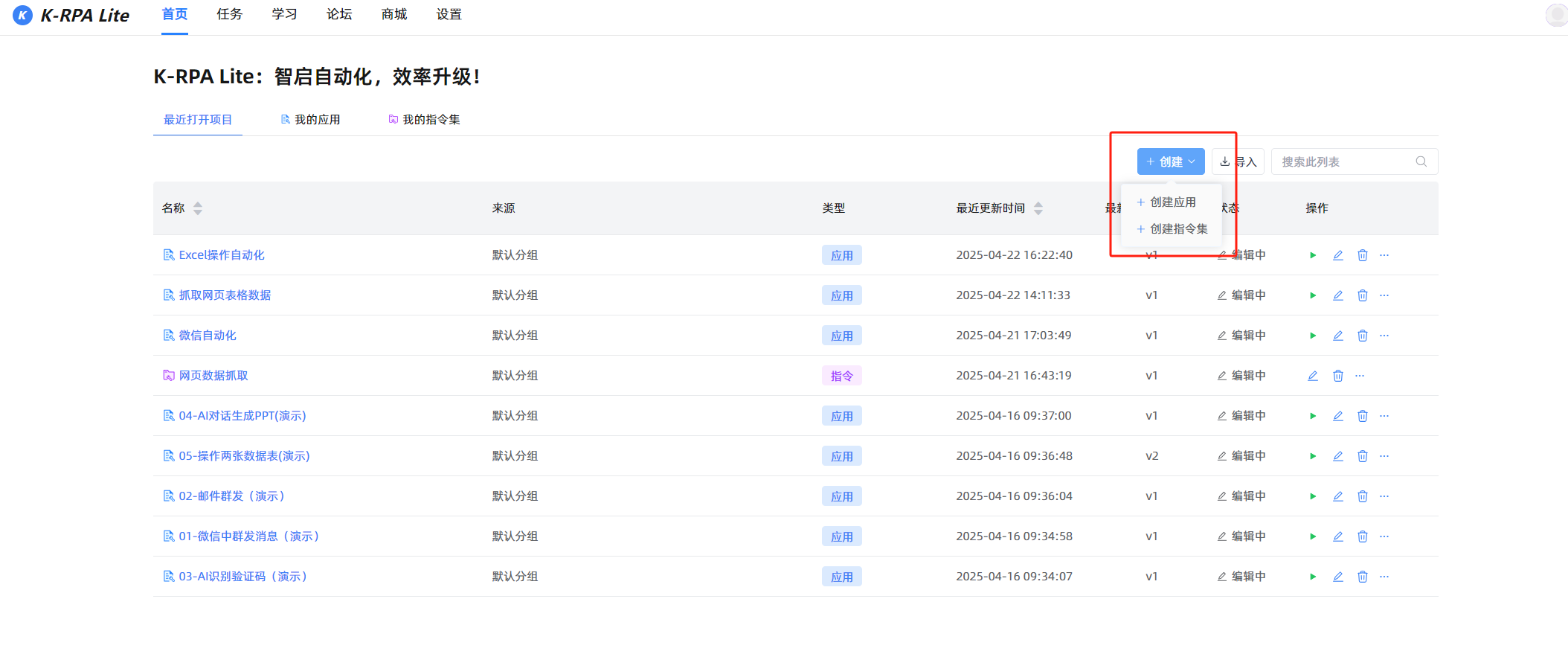The height and width of the screenshot is (657, 1568).
Task: Open the 任务 navigation tab
Action: tap(230, 15)
